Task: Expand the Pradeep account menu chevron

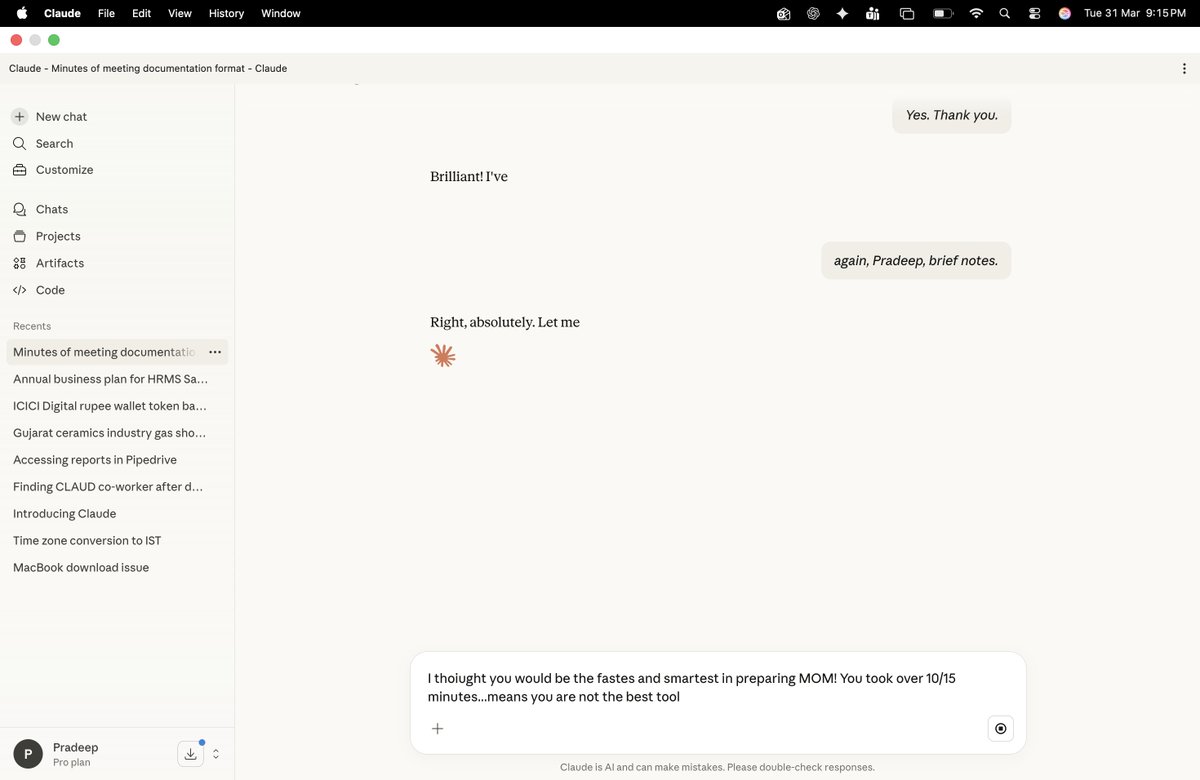Action: [216, 755]
